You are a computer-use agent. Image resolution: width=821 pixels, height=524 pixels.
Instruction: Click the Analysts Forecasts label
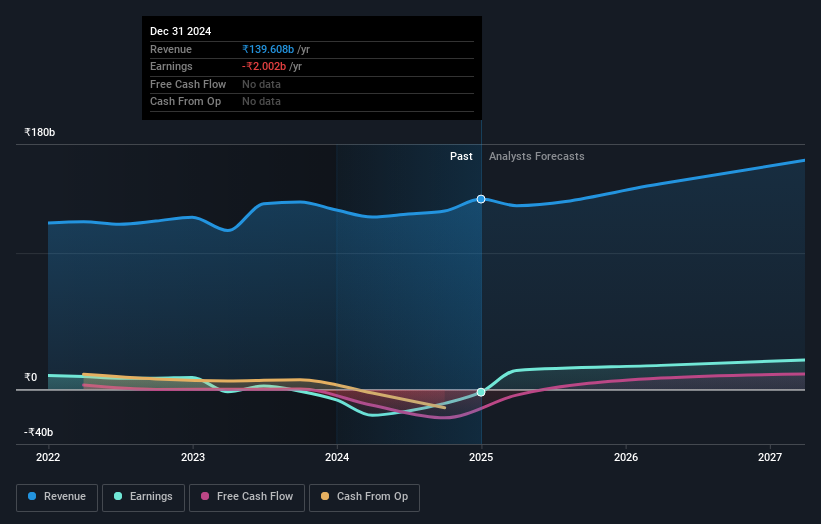[x=537, y=156]
